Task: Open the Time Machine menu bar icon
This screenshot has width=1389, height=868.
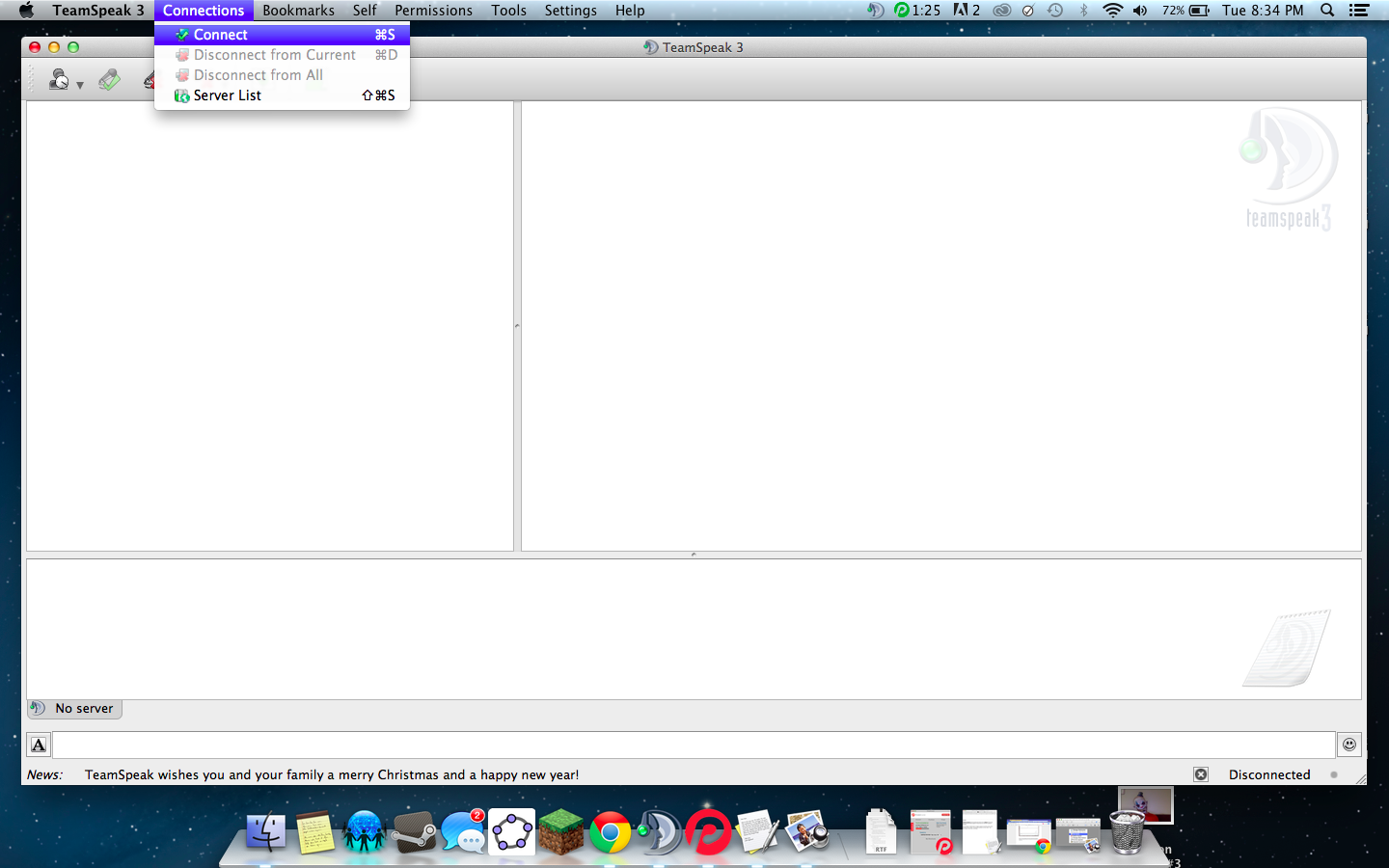Action: click(x=1055, y=11)
